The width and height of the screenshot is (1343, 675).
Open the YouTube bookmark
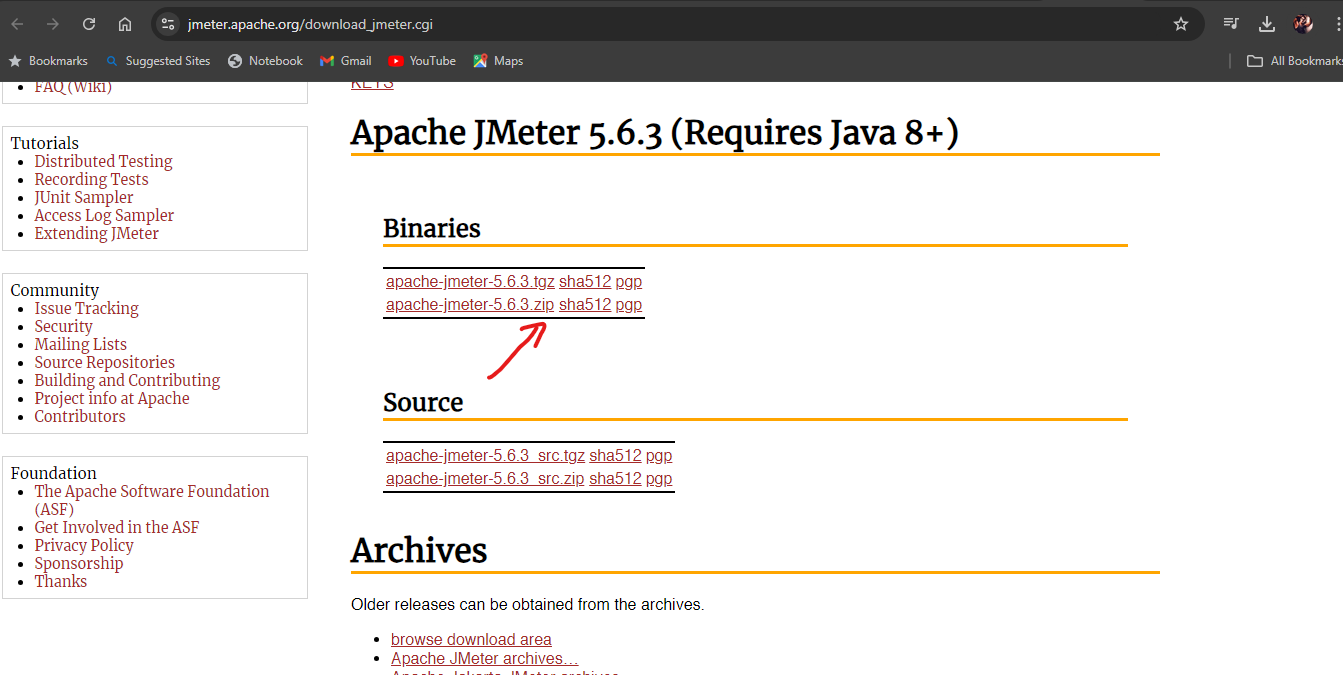[x=422, y=60]
